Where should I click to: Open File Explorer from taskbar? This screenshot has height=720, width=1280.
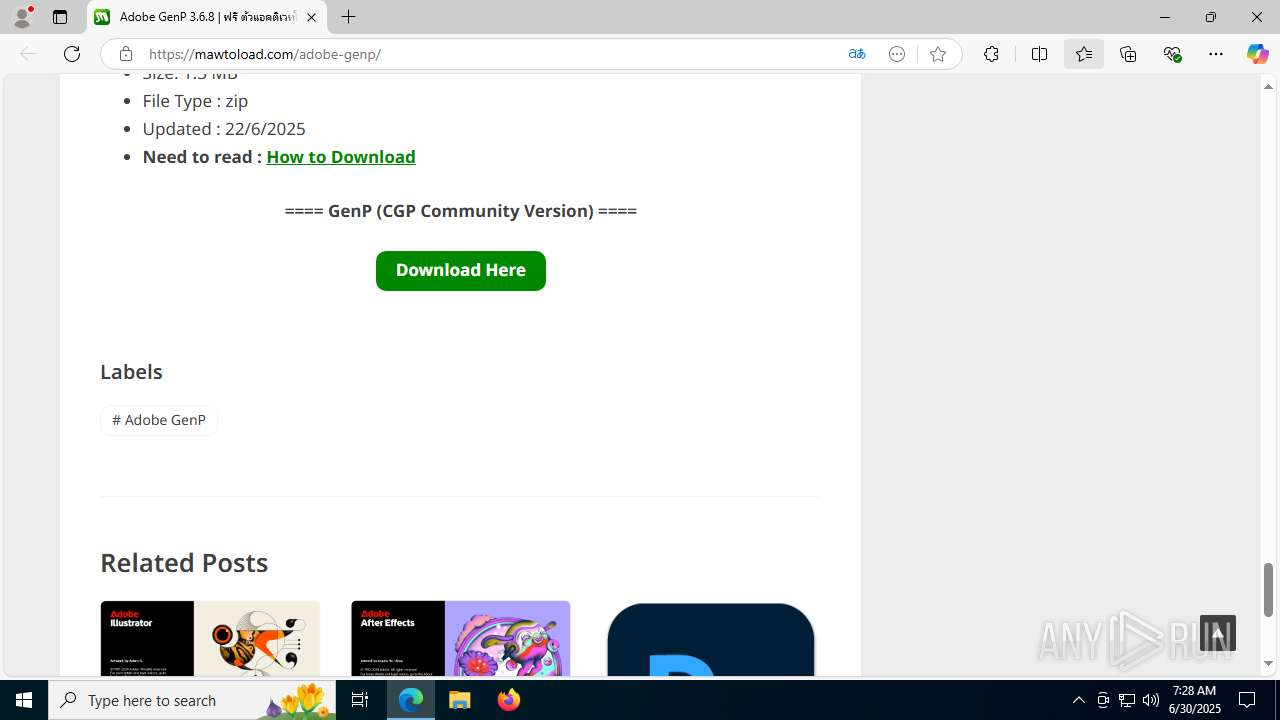click(x=460, y=700)
